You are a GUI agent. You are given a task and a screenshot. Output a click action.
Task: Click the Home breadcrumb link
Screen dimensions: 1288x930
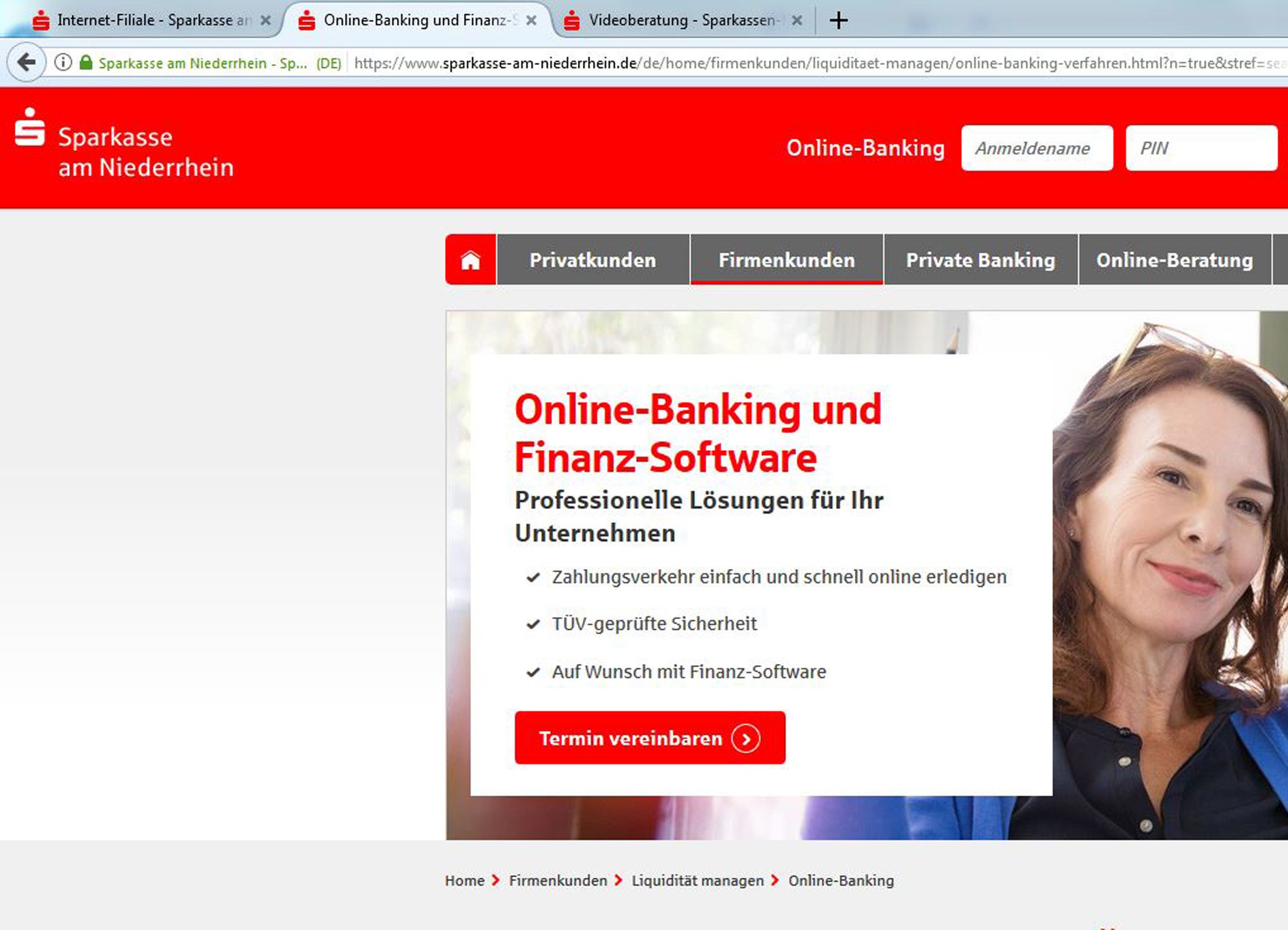[x=464, y=880]
